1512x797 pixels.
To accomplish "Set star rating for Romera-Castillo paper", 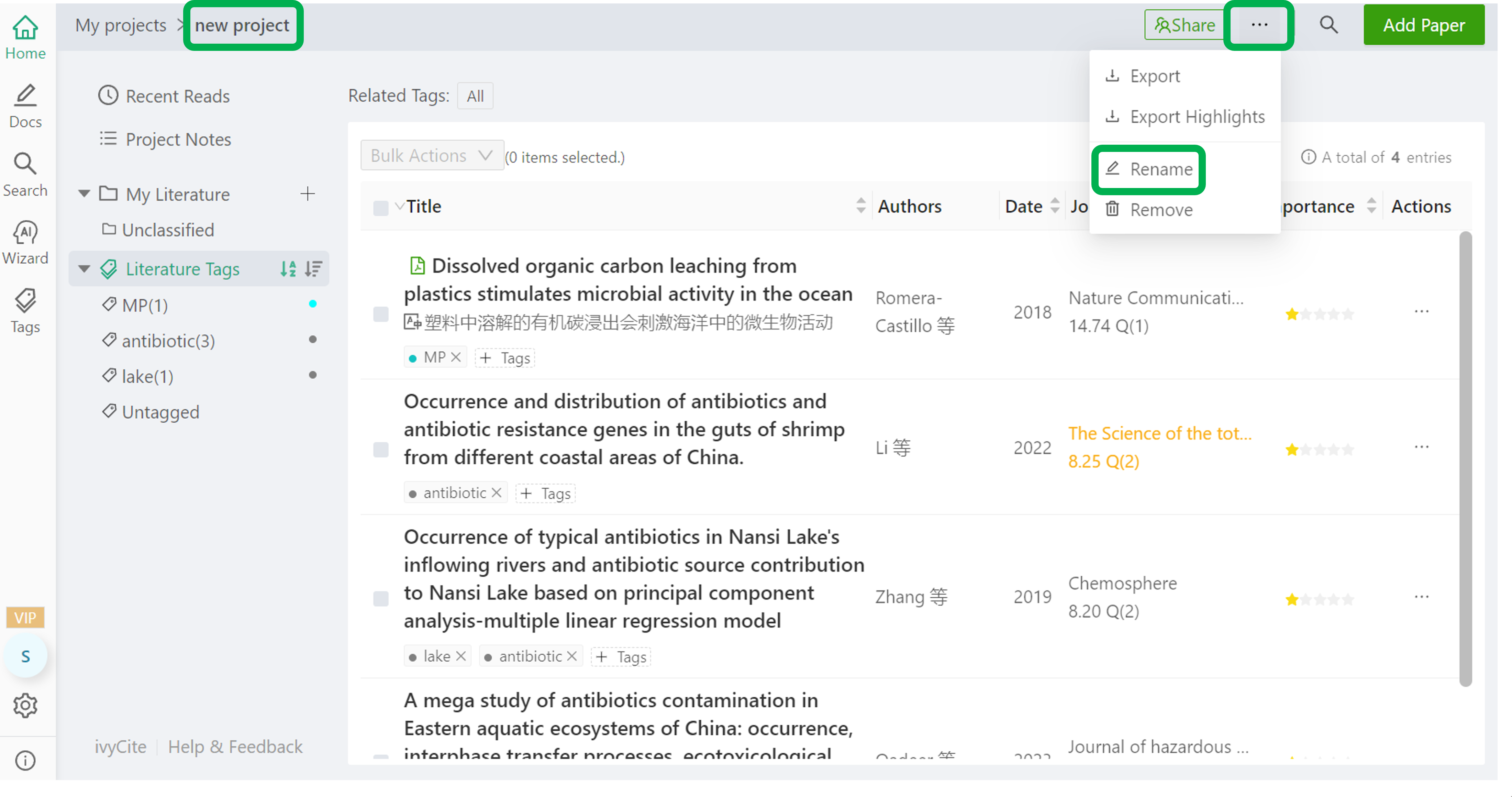I will click(x=1320, y=314).
